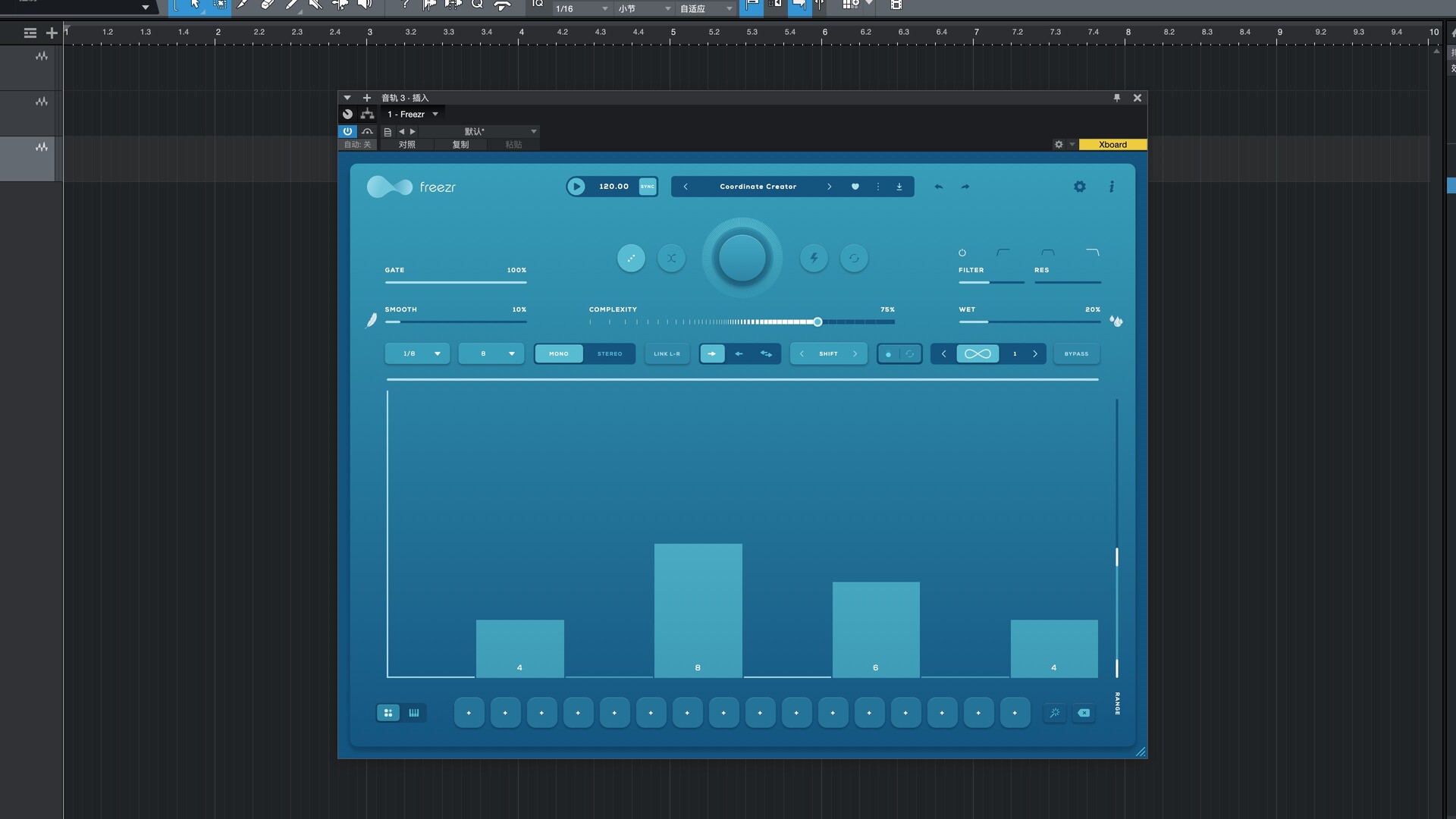Select ping-pong playback direction arrows
The width and height of the screenshot is (1456, 819).
[766, 353]
